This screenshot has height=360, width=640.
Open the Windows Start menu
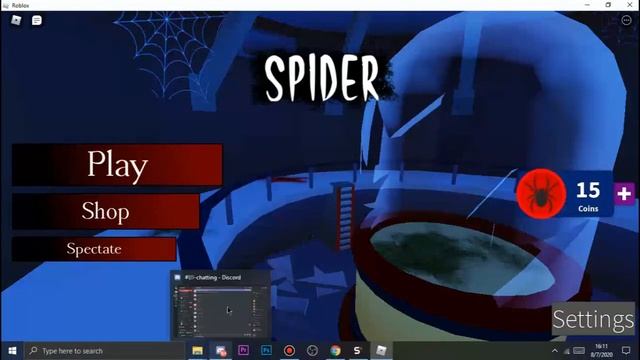coord(12,351)
